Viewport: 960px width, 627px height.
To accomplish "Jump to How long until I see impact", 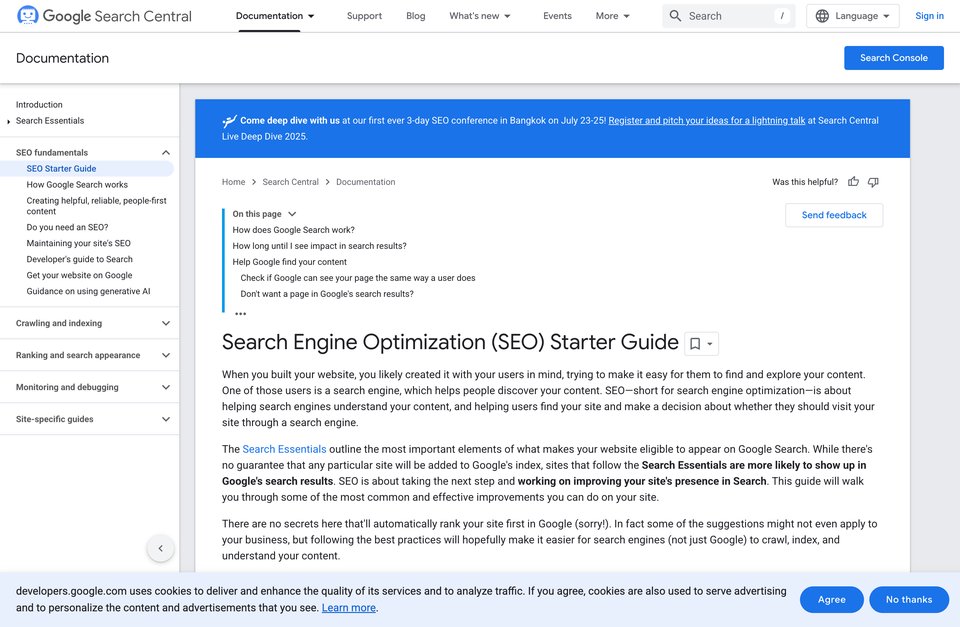I will [319, 246].
